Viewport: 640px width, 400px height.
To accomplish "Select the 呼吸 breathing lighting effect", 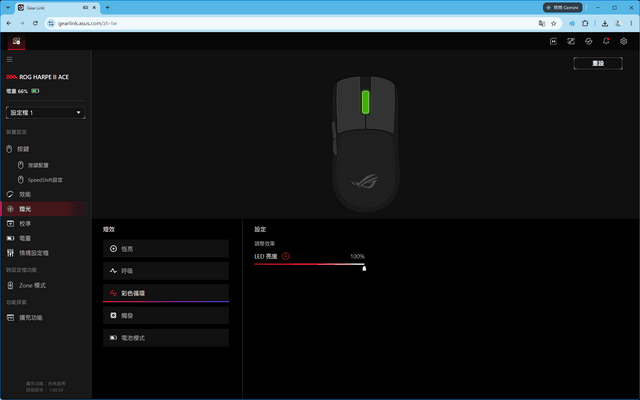I will point(166,271).
